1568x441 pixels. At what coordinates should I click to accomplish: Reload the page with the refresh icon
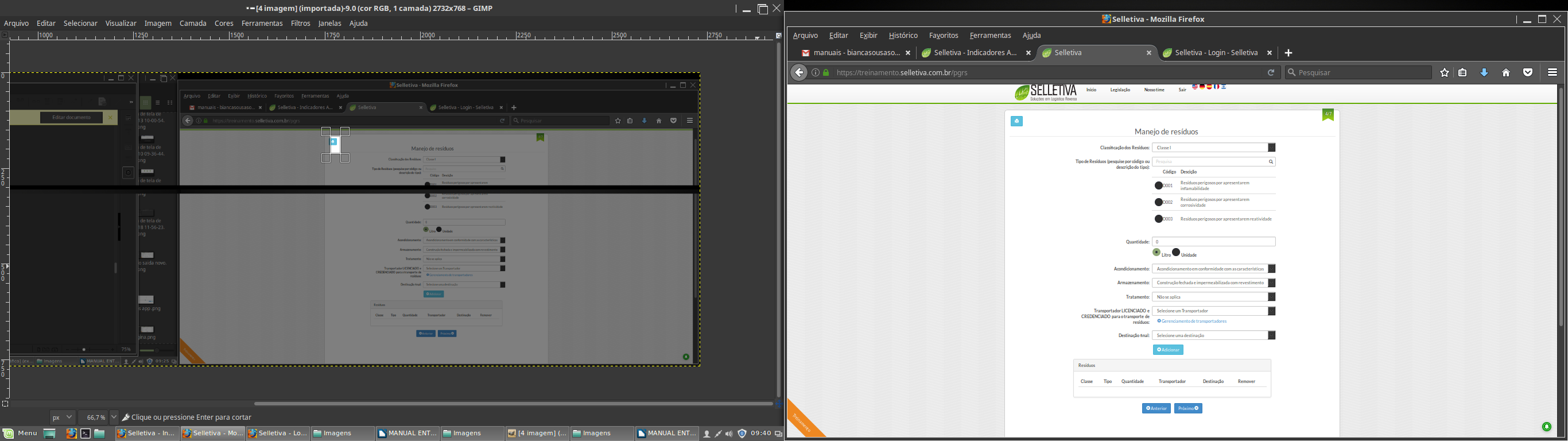tap(1271, 73)
